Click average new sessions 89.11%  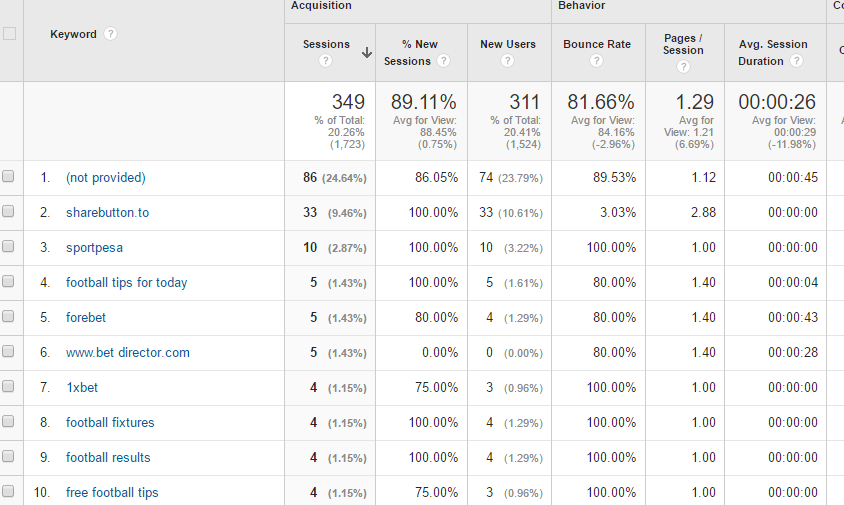[424, 102]
